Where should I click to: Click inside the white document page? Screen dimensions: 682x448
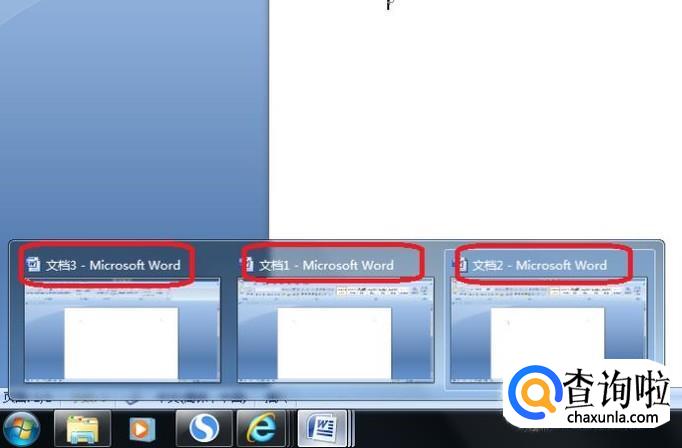[470, 120]
